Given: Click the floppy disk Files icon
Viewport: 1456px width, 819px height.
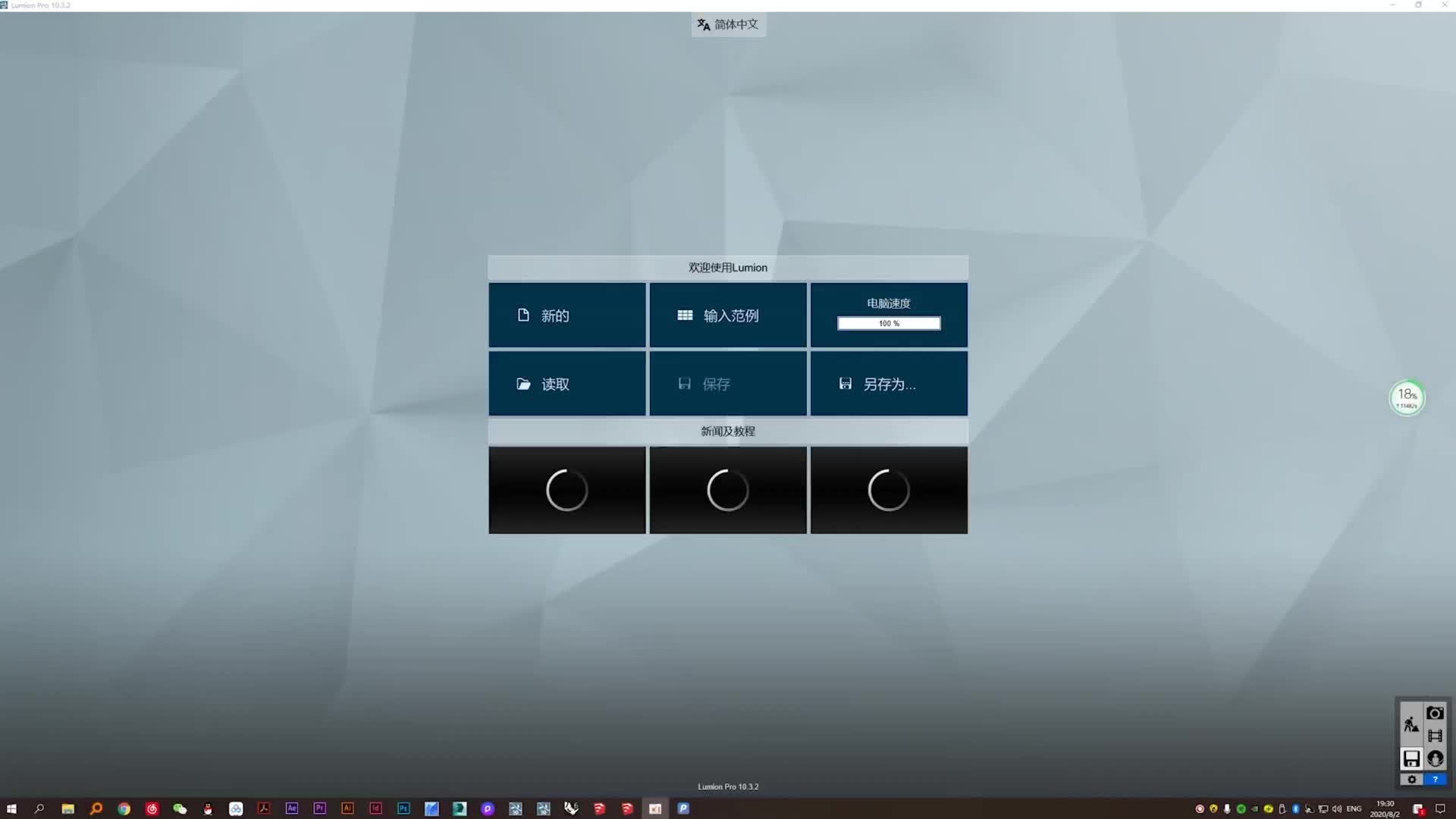Looking at the screenshot, I should click(1411, 758).
